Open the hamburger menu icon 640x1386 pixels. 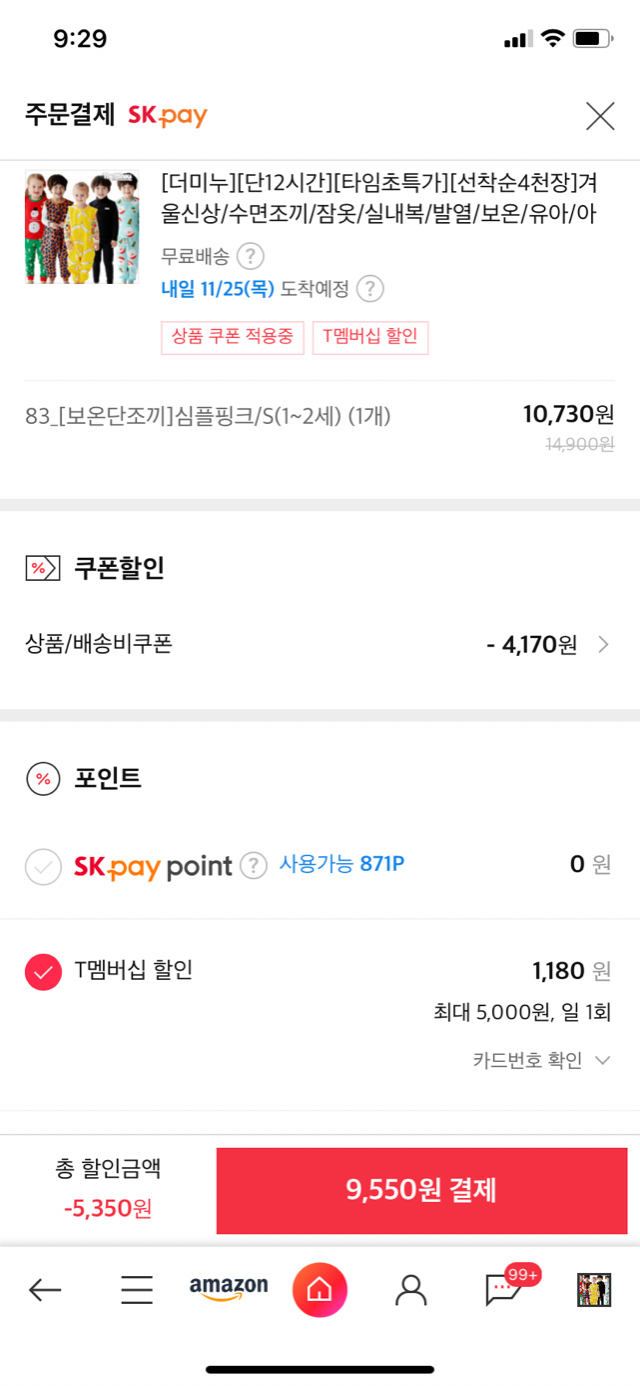pos(137,1290)
